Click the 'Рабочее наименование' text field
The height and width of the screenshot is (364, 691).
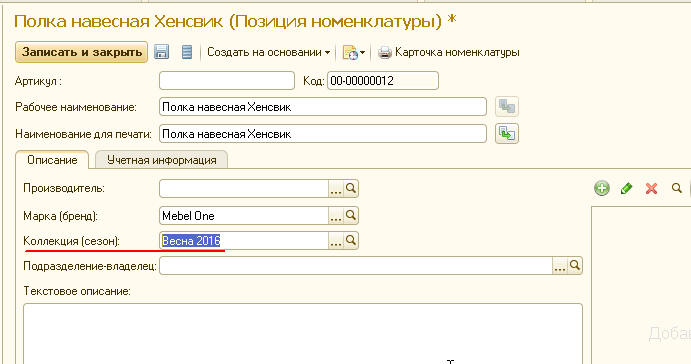point(323,107)
